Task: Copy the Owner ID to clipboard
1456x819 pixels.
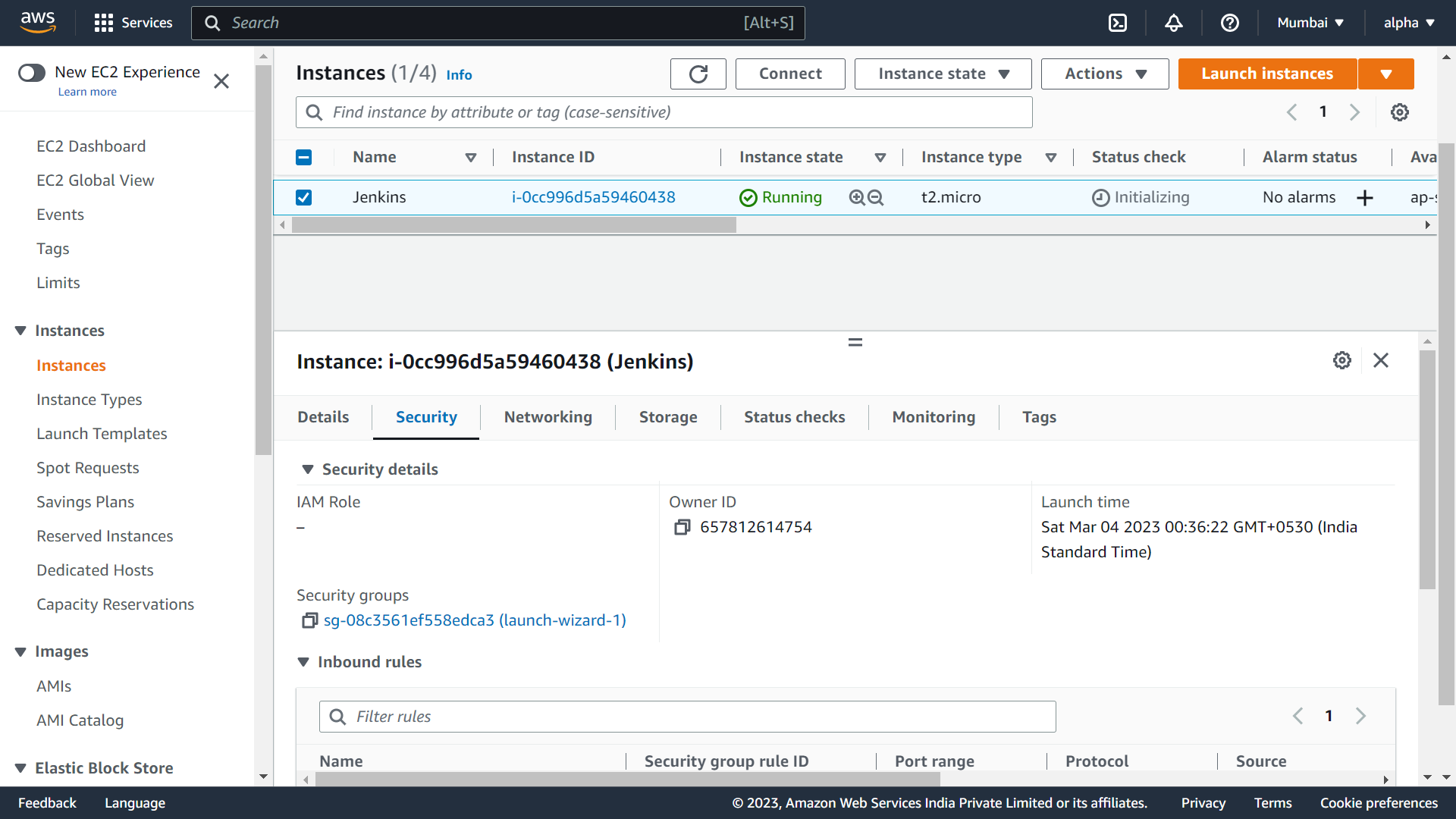Action: tap(682, 527)
